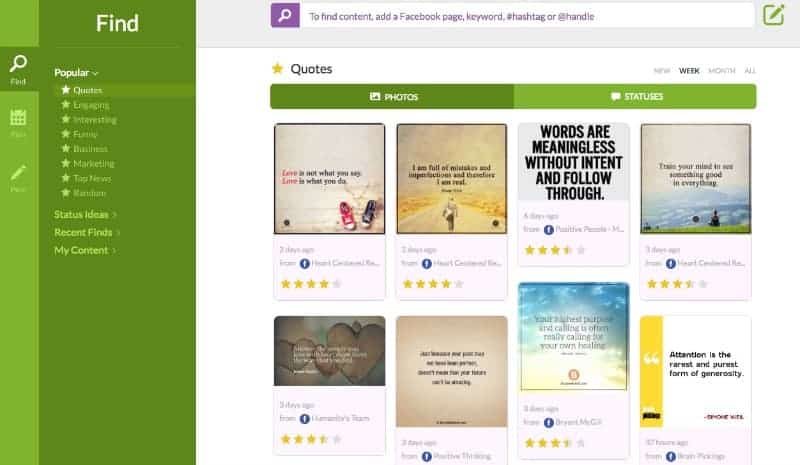Open the compose post icon

tap(773, 15)
